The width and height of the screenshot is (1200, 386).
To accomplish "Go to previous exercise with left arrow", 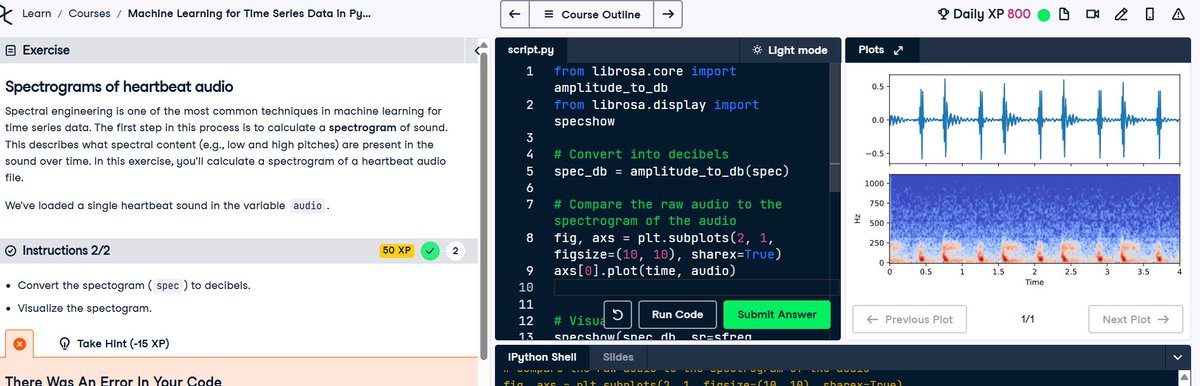I will click(514, 15).
